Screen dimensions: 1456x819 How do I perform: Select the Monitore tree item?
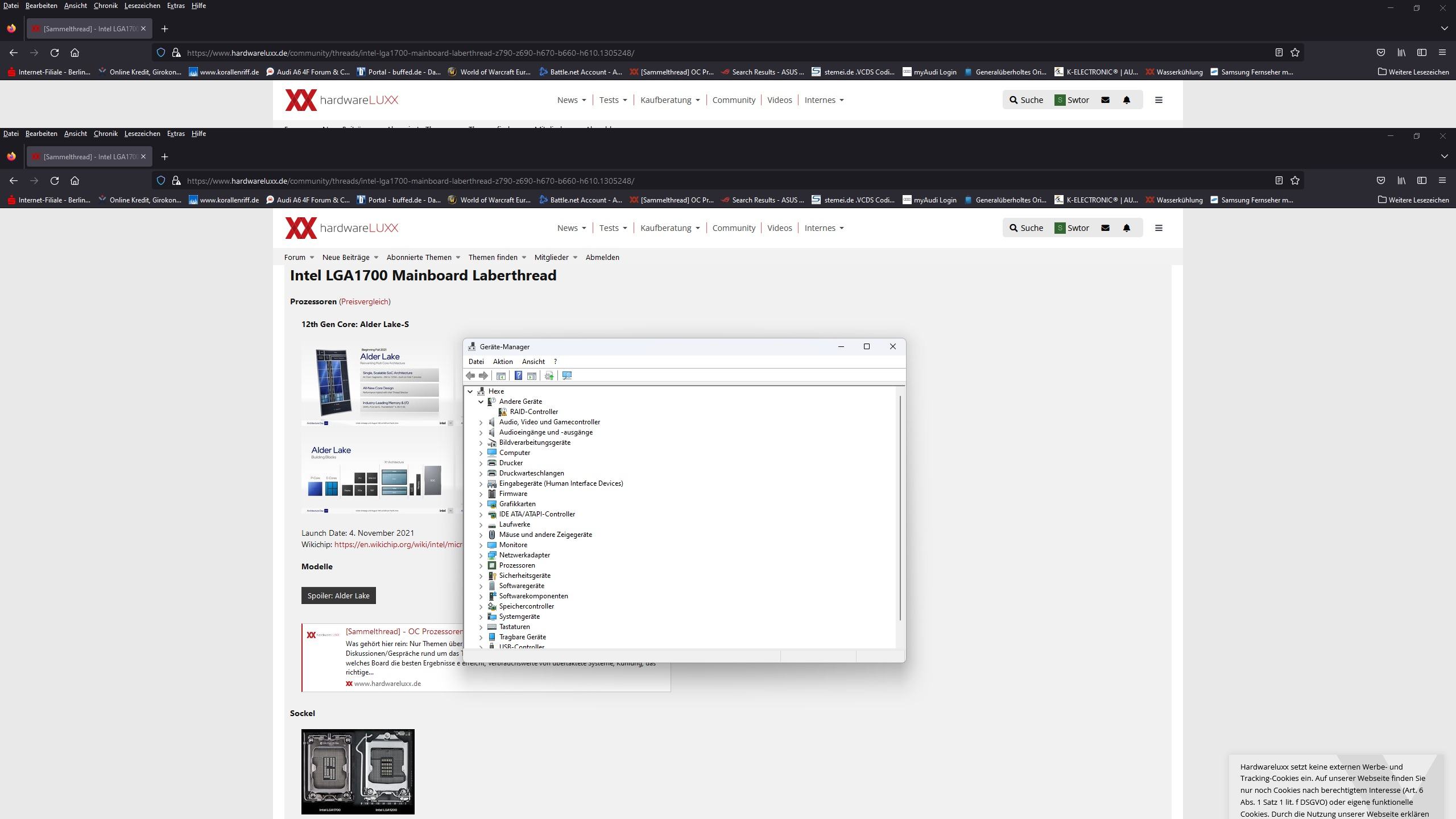click(513, 545)
